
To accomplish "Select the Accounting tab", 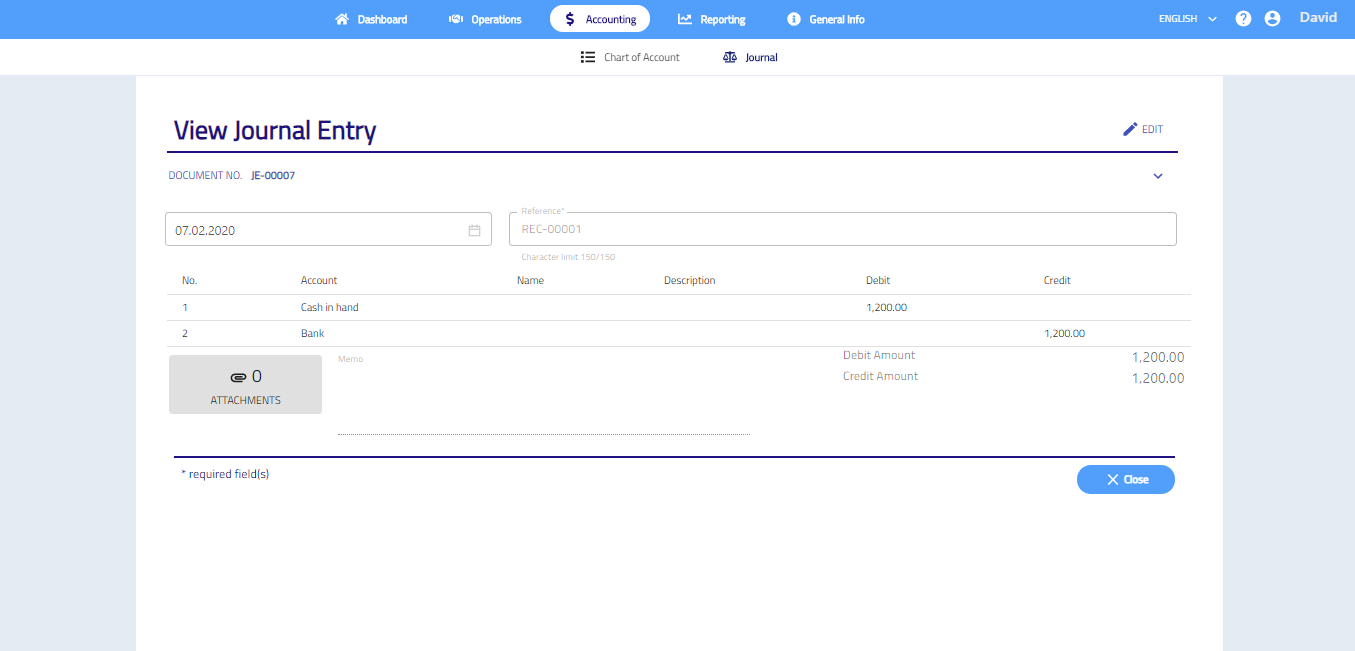I will tap(600, 19).
